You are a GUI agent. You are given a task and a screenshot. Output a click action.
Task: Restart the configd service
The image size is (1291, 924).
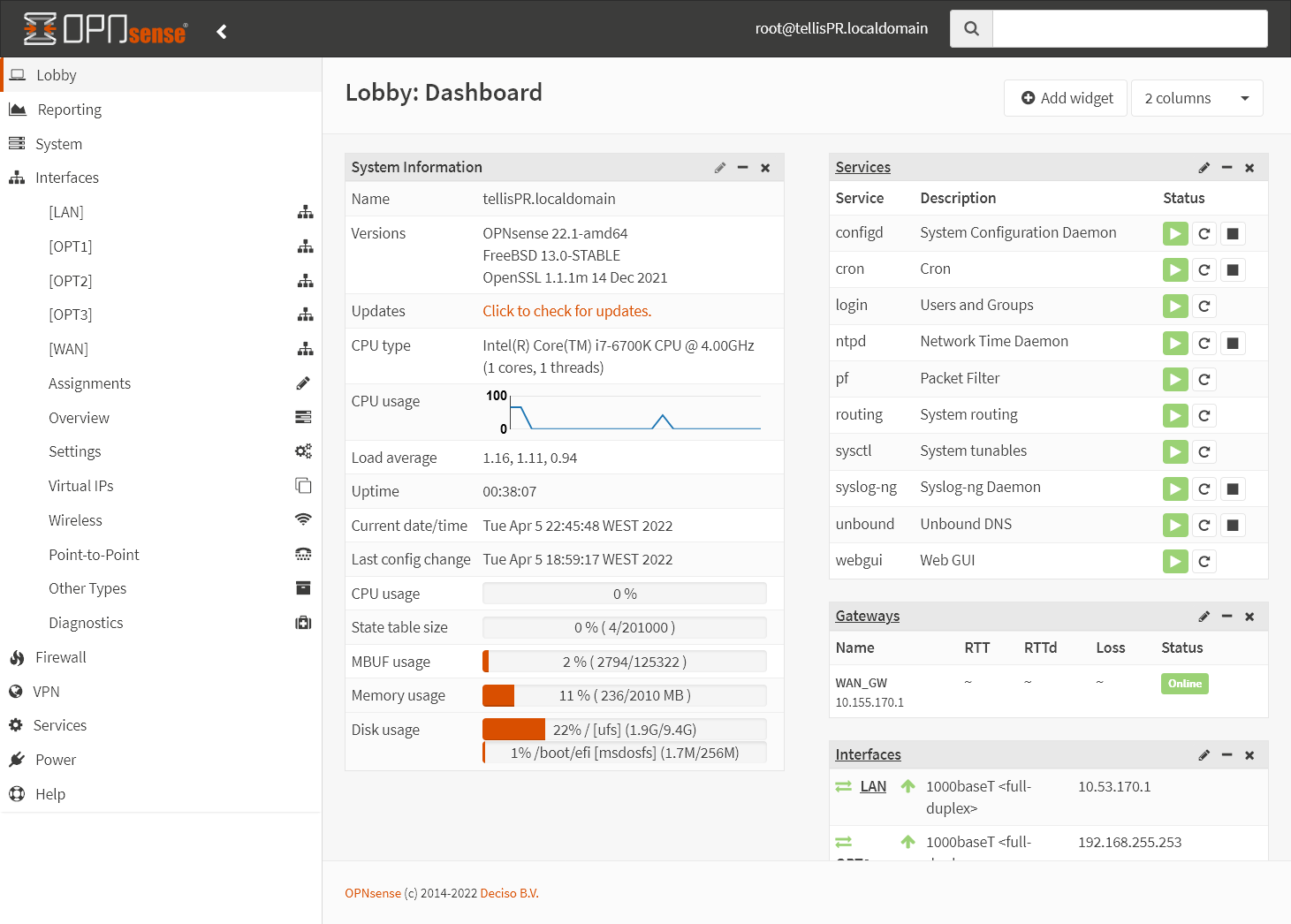click(1204, 234)
